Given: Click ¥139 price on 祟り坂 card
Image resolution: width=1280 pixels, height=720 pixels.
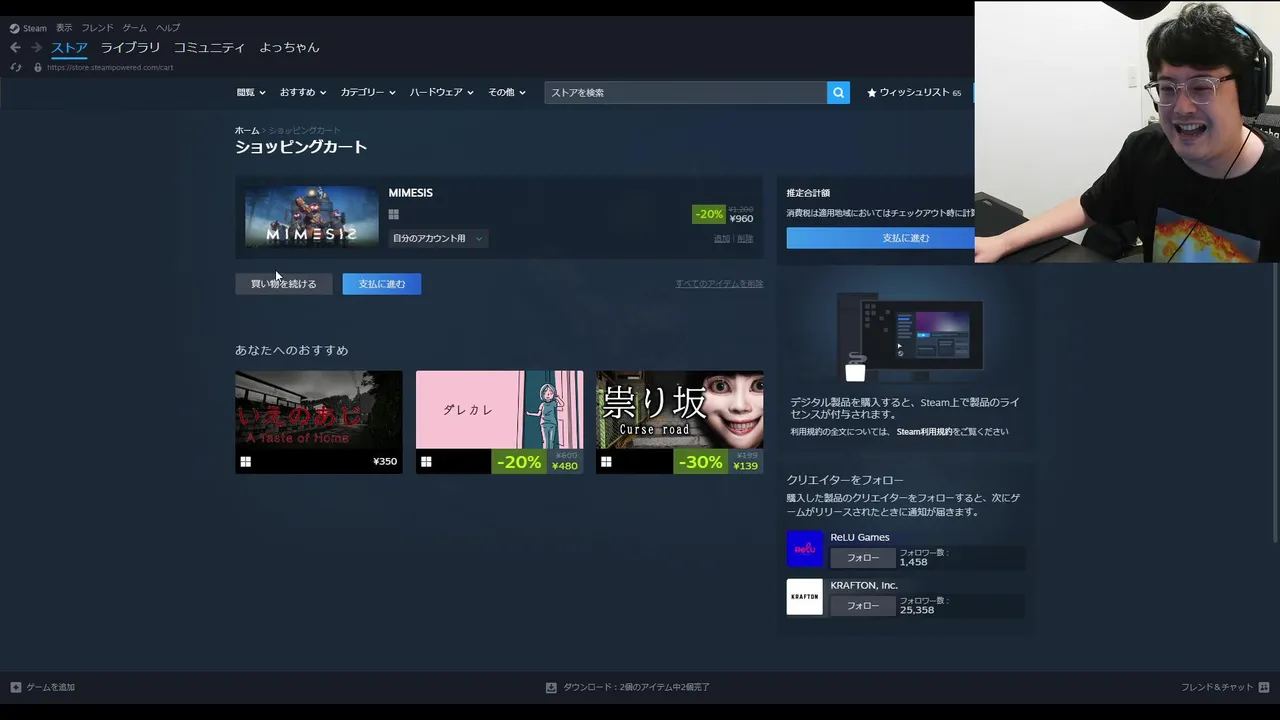Looking at the screenshot, I should pyautogui.click(x=746, y=466).
